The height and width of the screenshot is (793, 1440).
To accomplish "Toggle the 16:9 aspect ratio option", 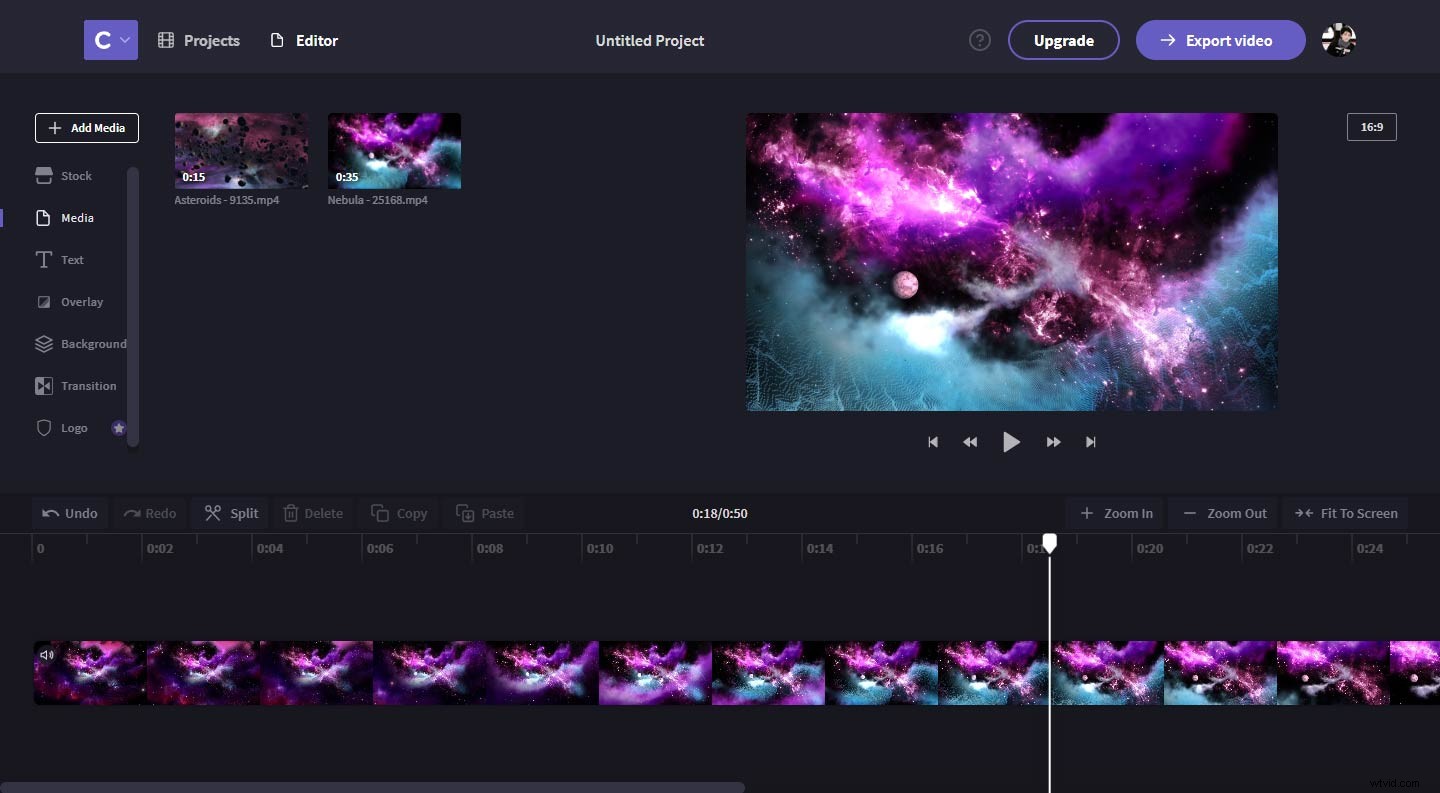I will (1371, 127).
